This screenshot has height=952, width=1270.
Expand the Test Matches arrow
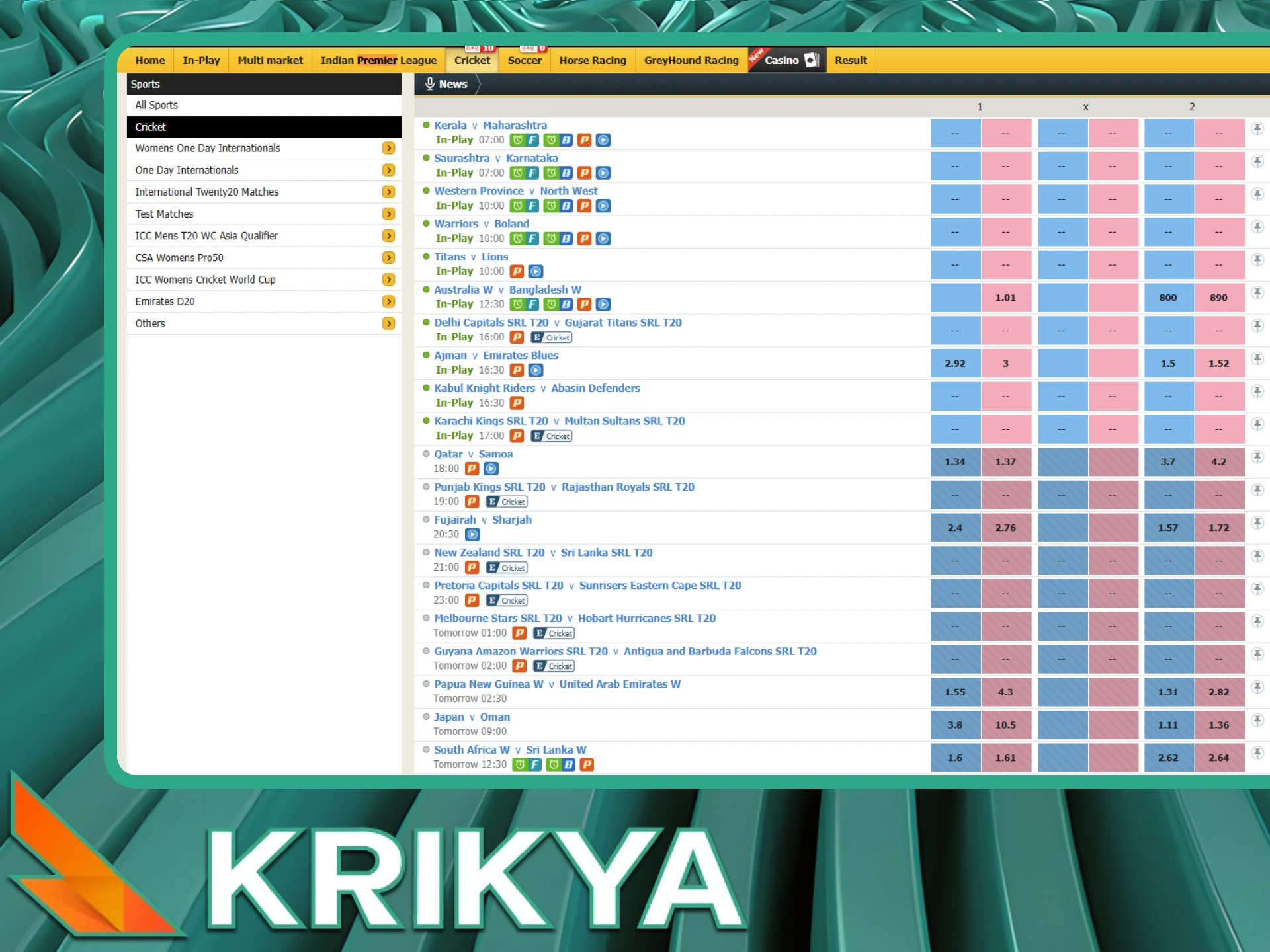pyautogui.click(x=389, y=214)
